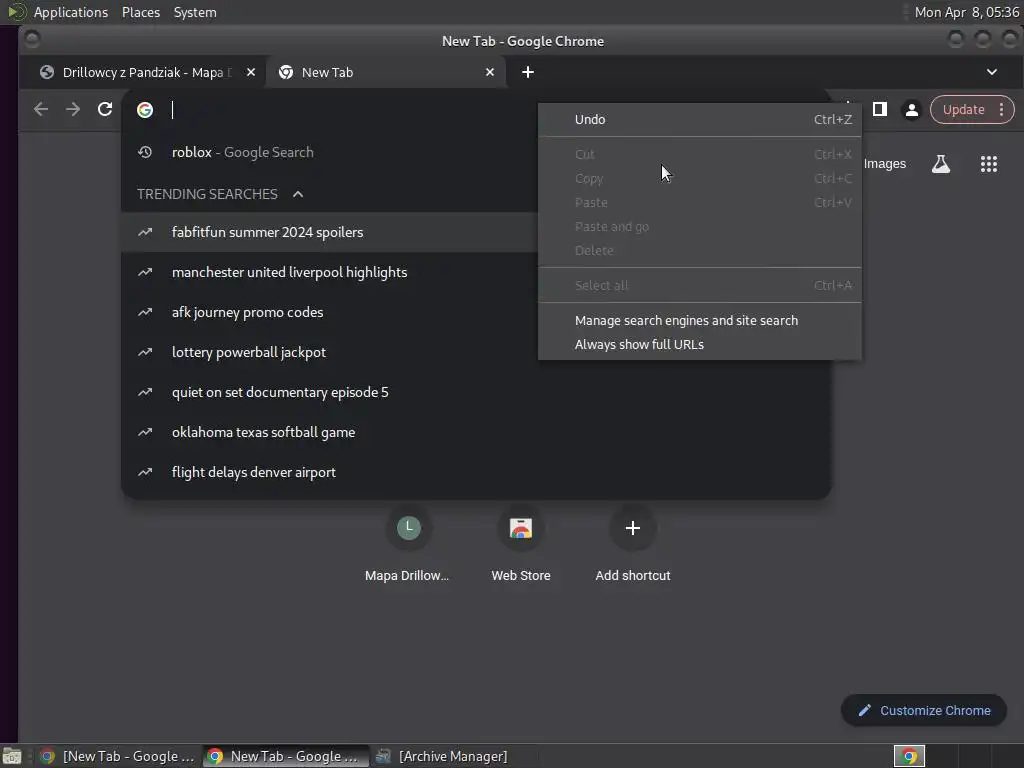Choose Undo from the context menu
Screen dimensions: 1024x768
pyautogui.click(x=699, y=120)
